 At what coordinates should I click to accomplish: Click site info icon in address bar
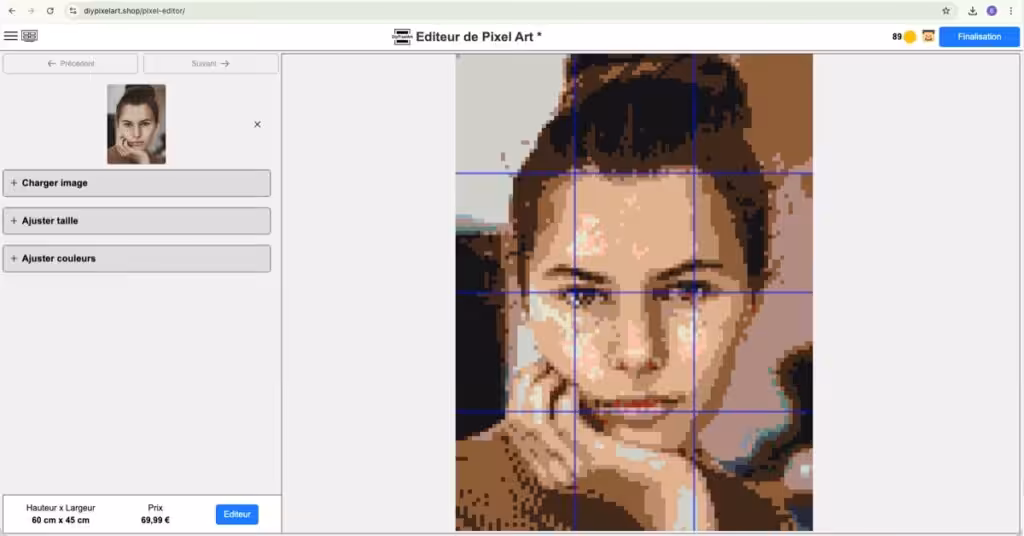(73, 11)
